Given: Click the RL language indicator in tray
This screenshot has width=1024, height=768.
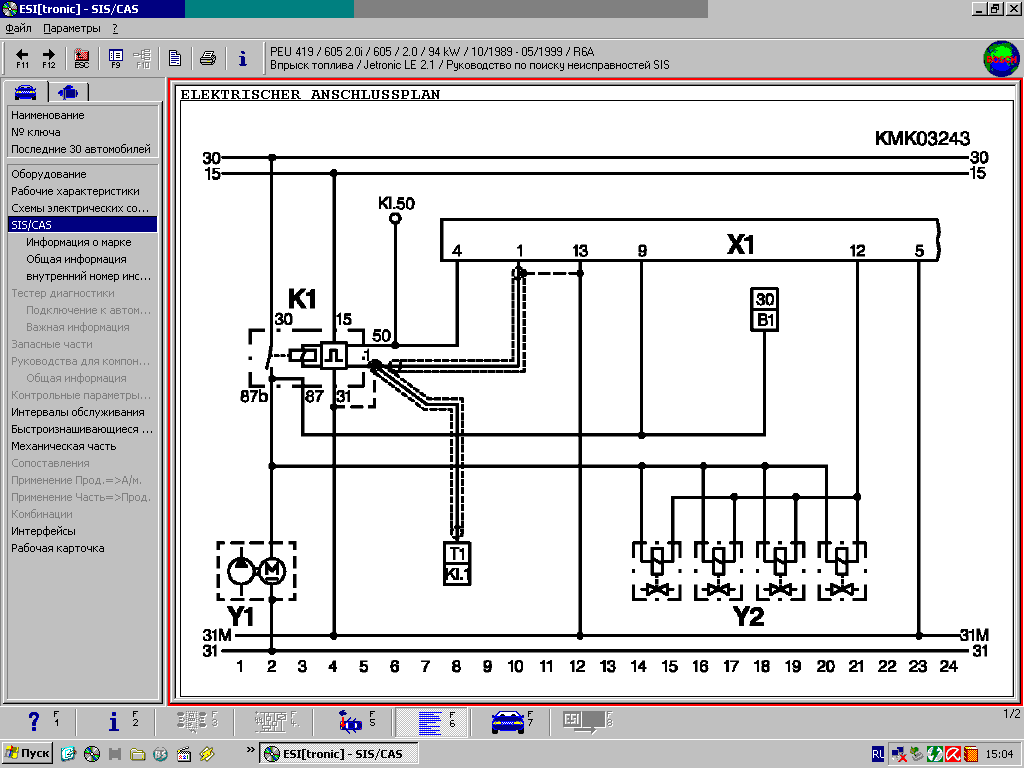Looking at the screenshot, I should pos(878,754).
